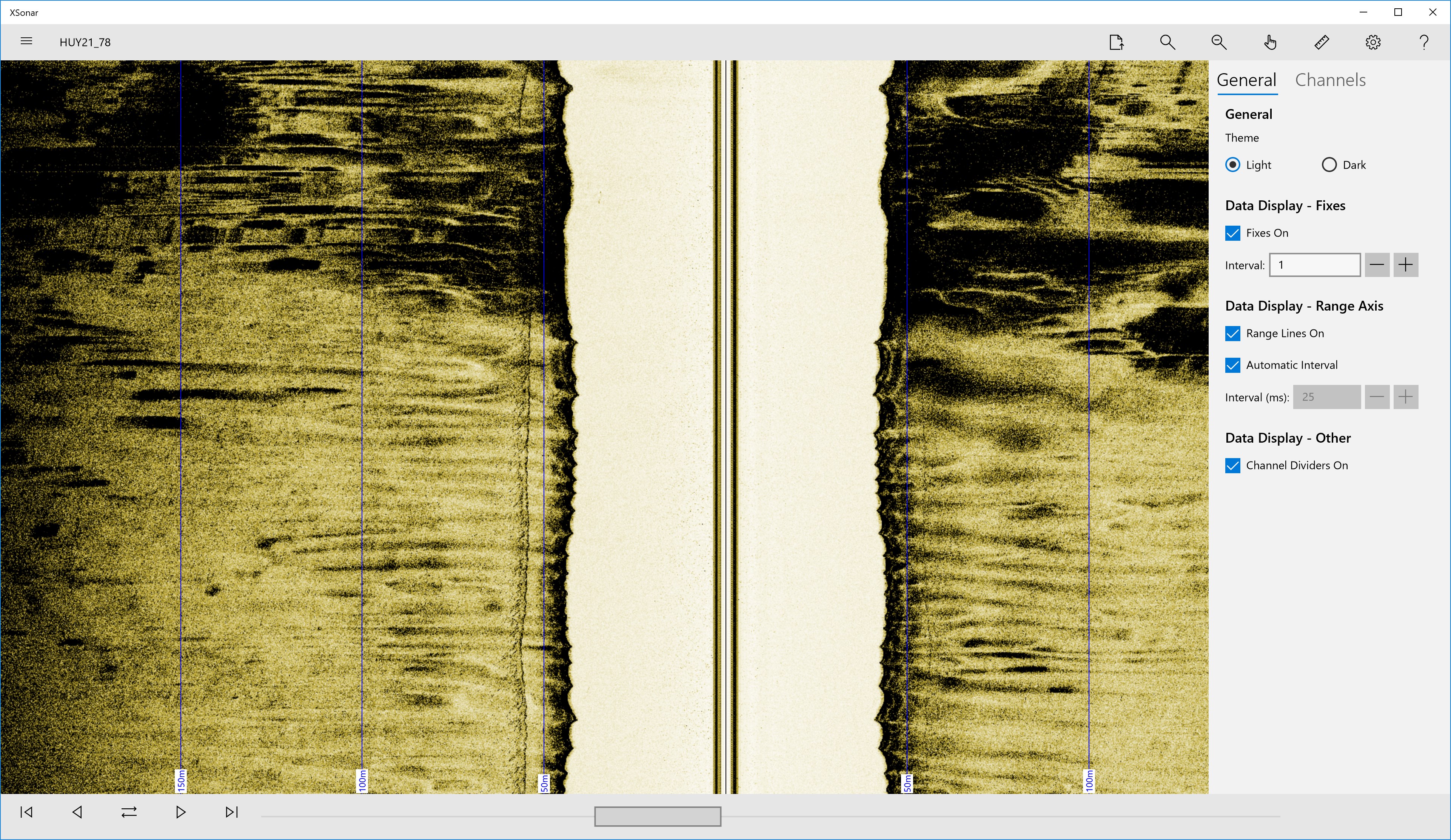Open the hamburger navigation menu
Image resolution: width=1451 pixels, height=840 pixels.
(x=26, y=42)
